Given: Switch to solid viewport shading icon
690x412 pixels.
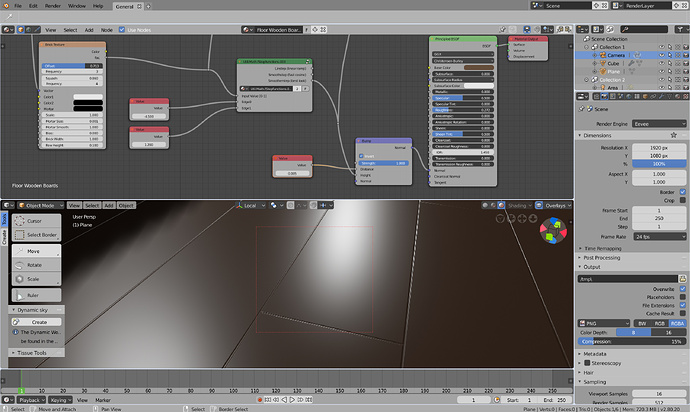Looking at the screenshot, I should (x=485, y=206).
